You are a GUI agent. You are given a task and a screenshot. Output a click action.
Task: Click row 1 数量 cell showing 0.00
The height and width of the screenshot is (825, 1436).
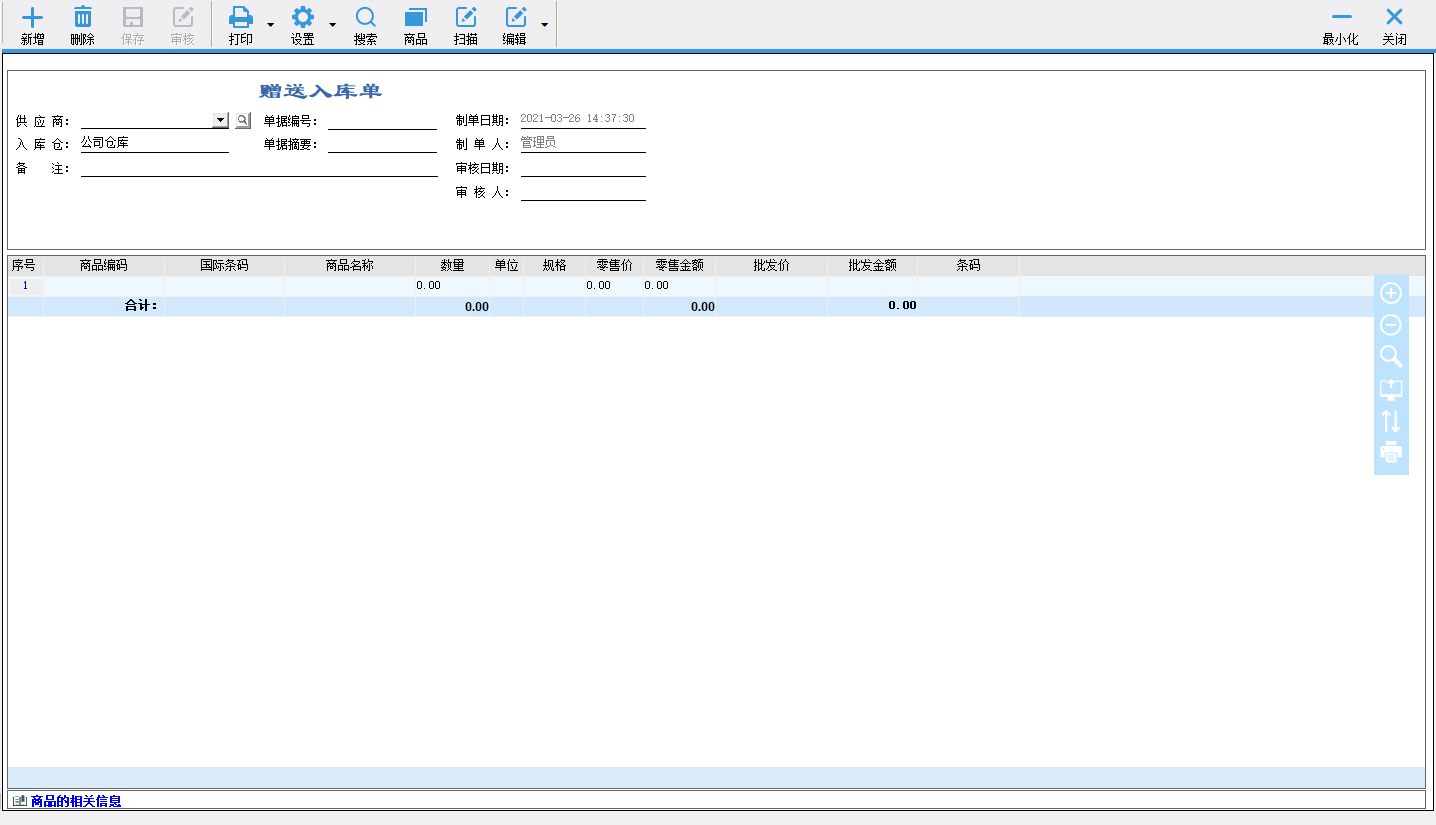coord(453,286)
